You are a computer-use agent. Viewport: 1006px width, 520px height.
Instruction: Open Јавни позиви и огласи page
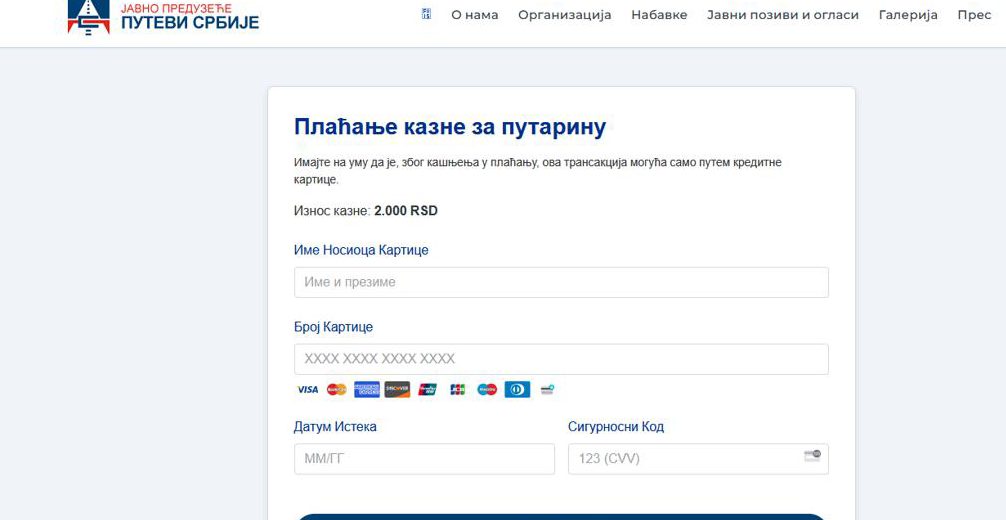tap(782, 15)
